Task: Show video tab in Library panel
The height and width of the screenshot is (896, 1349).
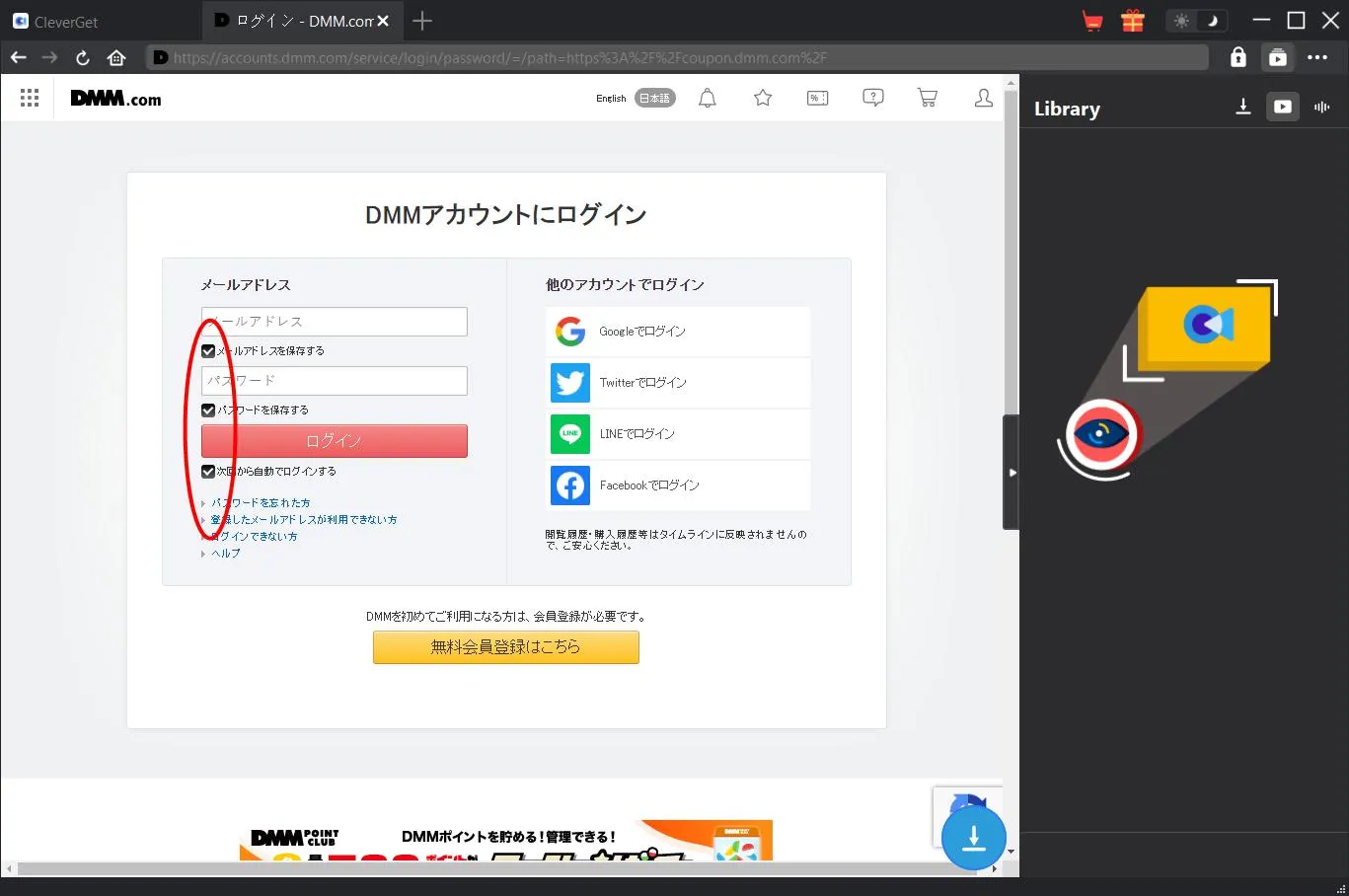Action: (1282, 107)
